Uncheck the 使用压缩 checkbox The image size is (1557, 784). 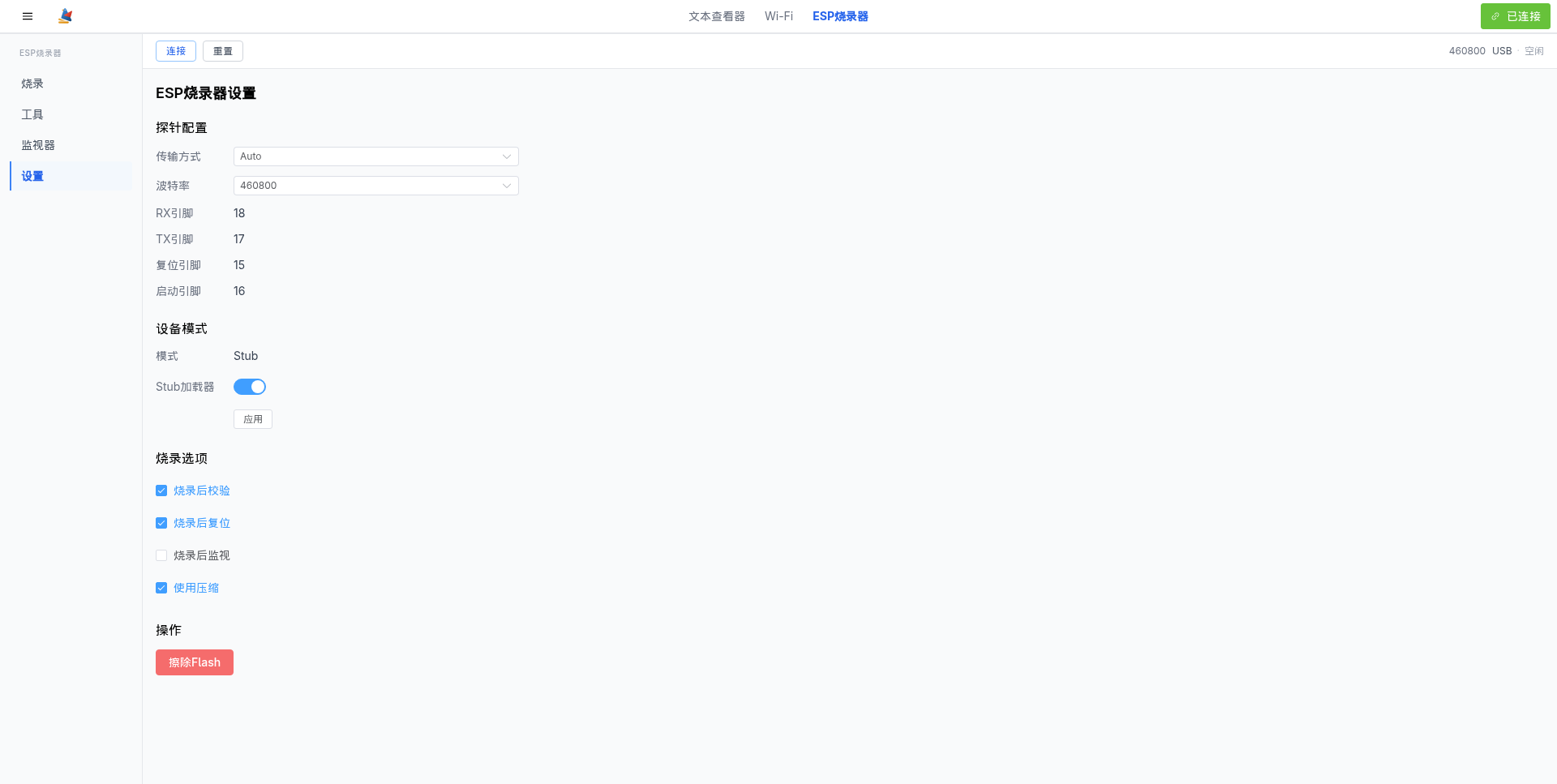tap(161, 588)
